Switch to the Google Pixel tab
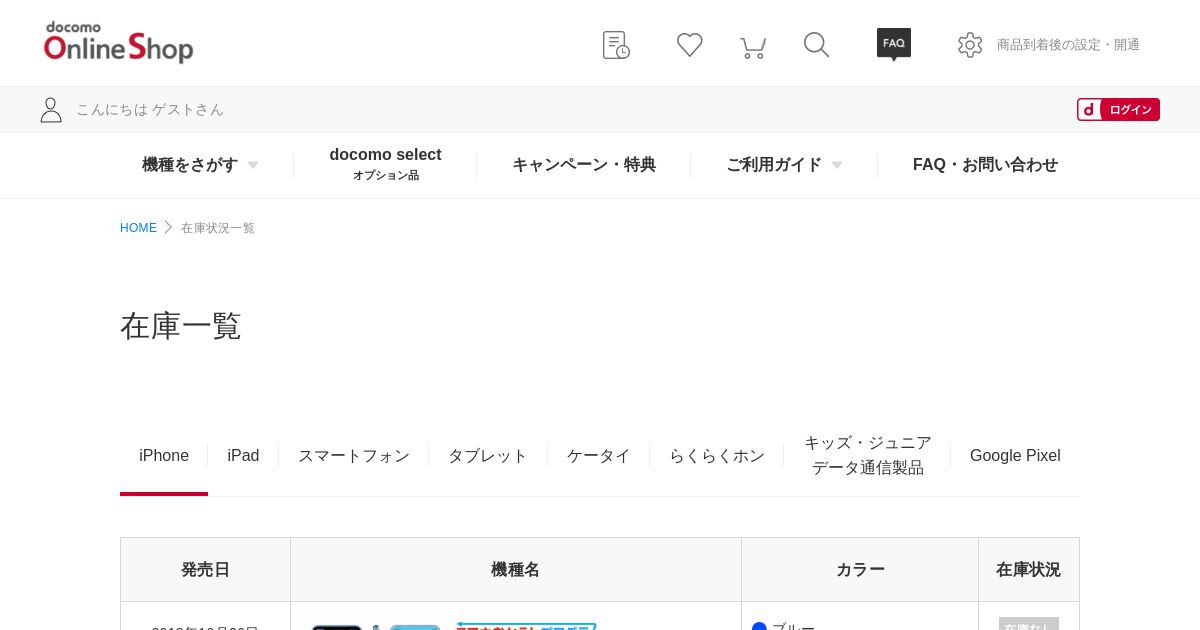This screenshot has width=1200, height=630. pos(1015,456)
